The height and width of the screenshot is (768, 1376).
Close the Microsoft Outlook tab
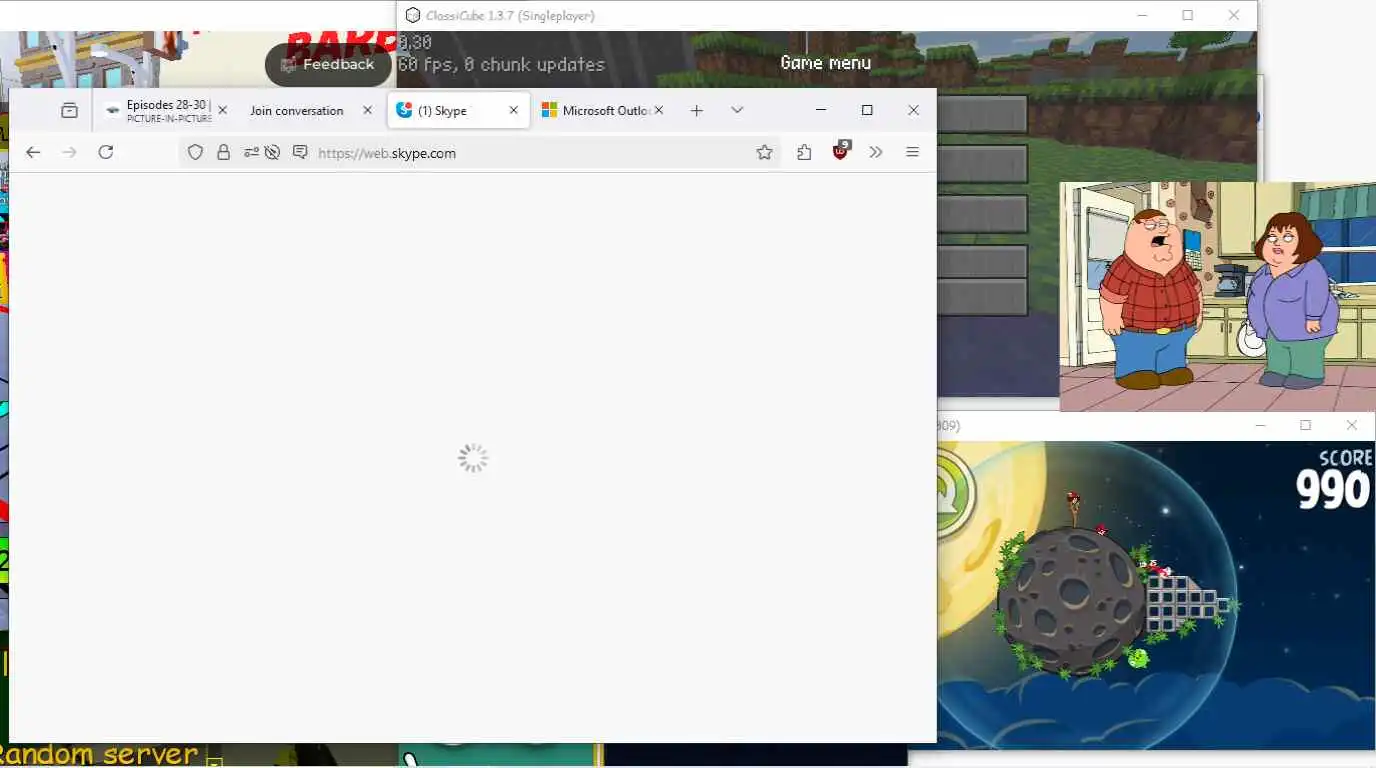pyautogui.click(x=659, y=110)
